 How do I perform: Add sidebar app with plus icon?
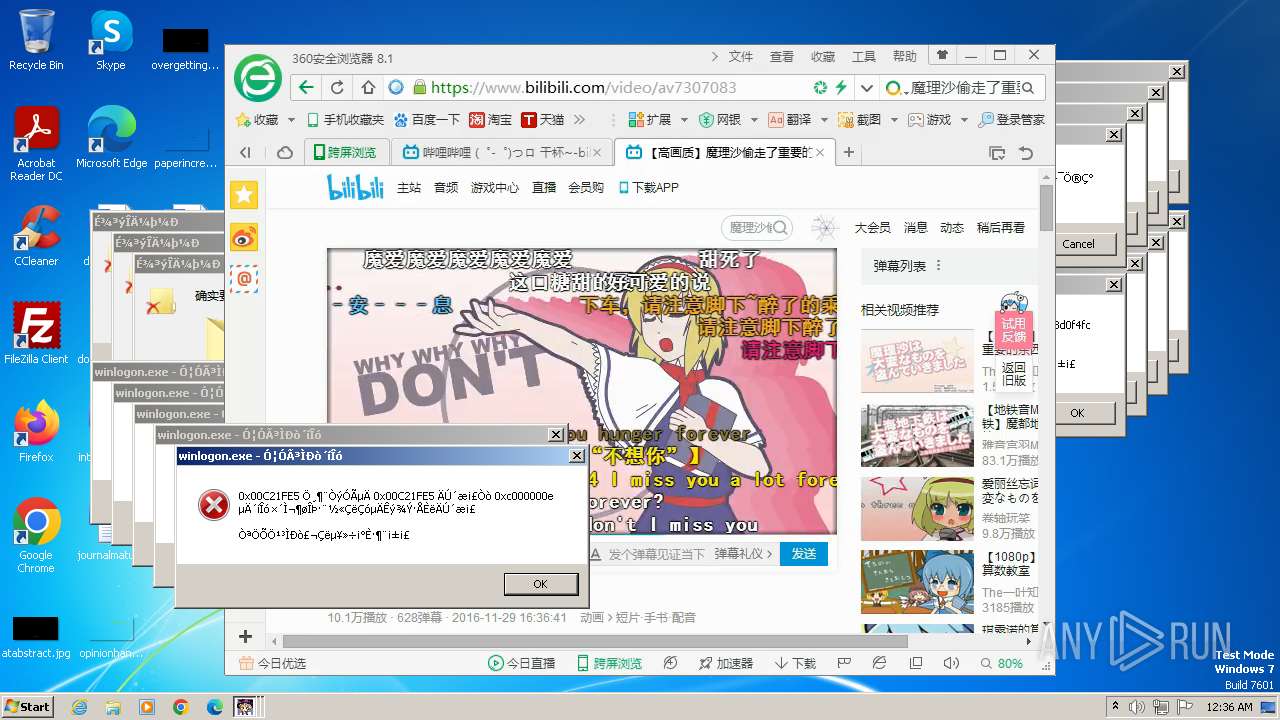click(x=245, y=636)
